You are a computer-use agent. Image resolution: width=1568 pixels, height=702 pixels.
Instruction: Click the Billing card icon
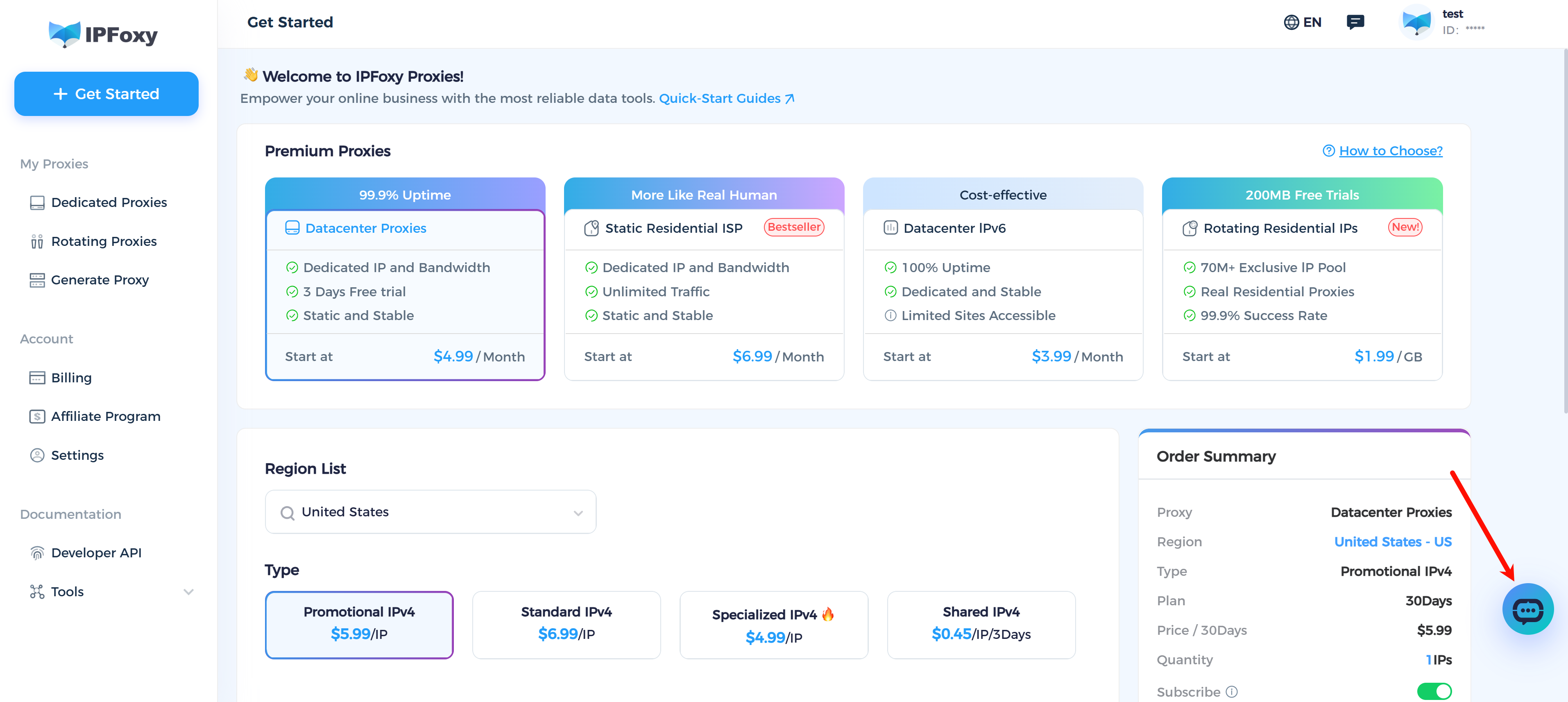37,378
